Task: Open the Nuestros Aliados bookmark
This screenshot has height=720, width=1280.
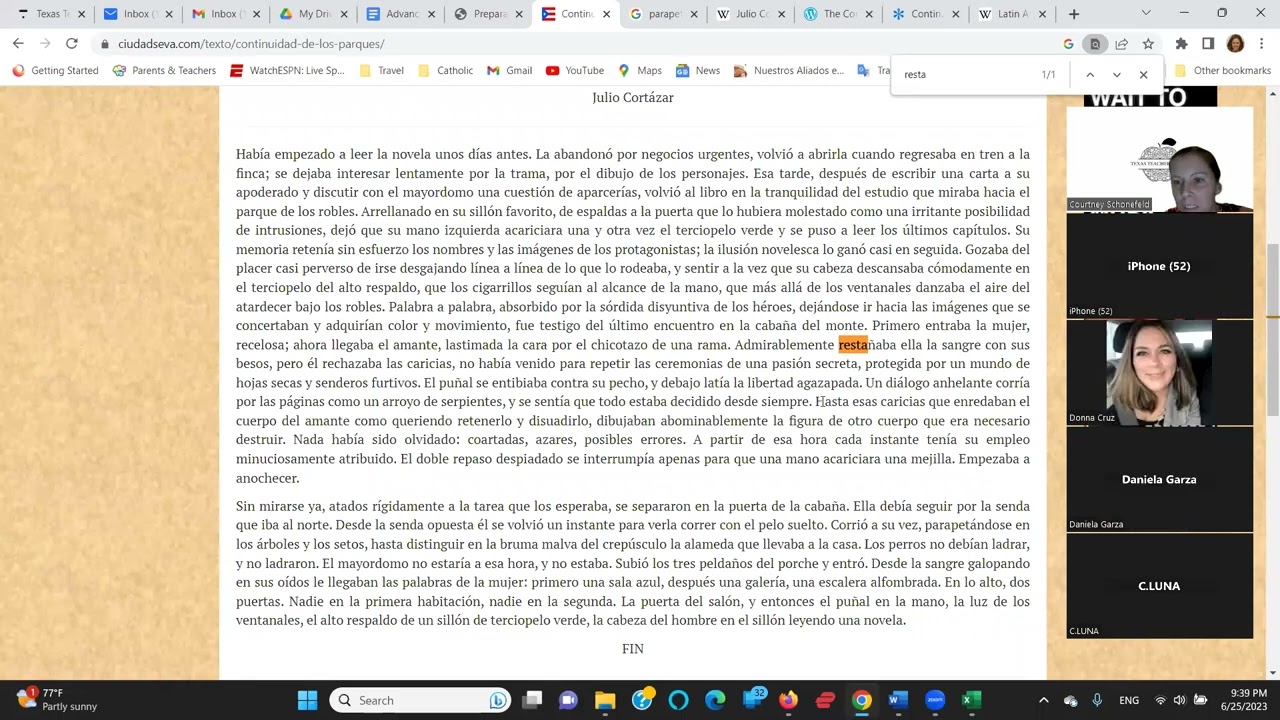Action: coord(789,71)
